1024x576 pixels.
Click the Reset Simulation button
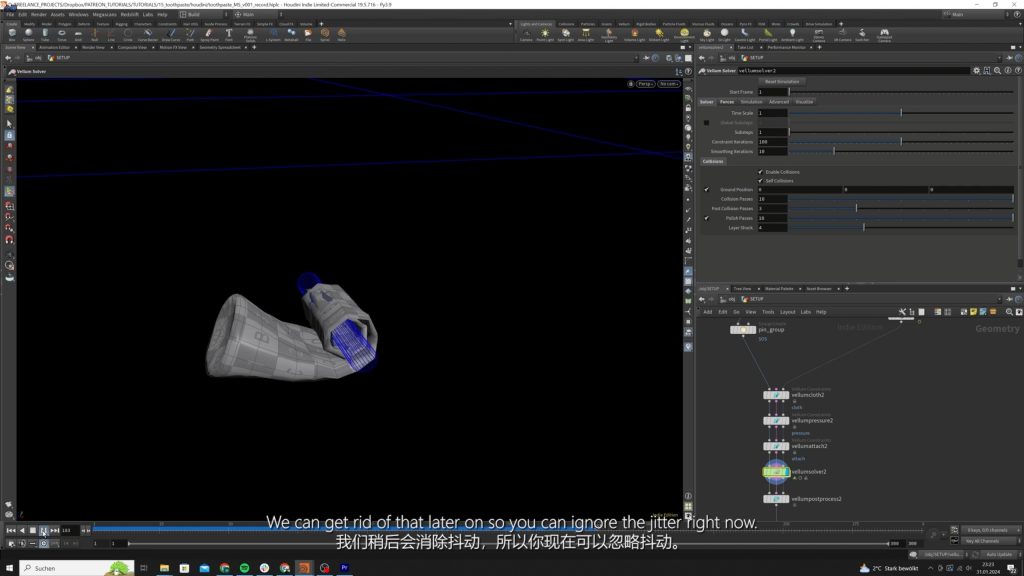(782, 82)
